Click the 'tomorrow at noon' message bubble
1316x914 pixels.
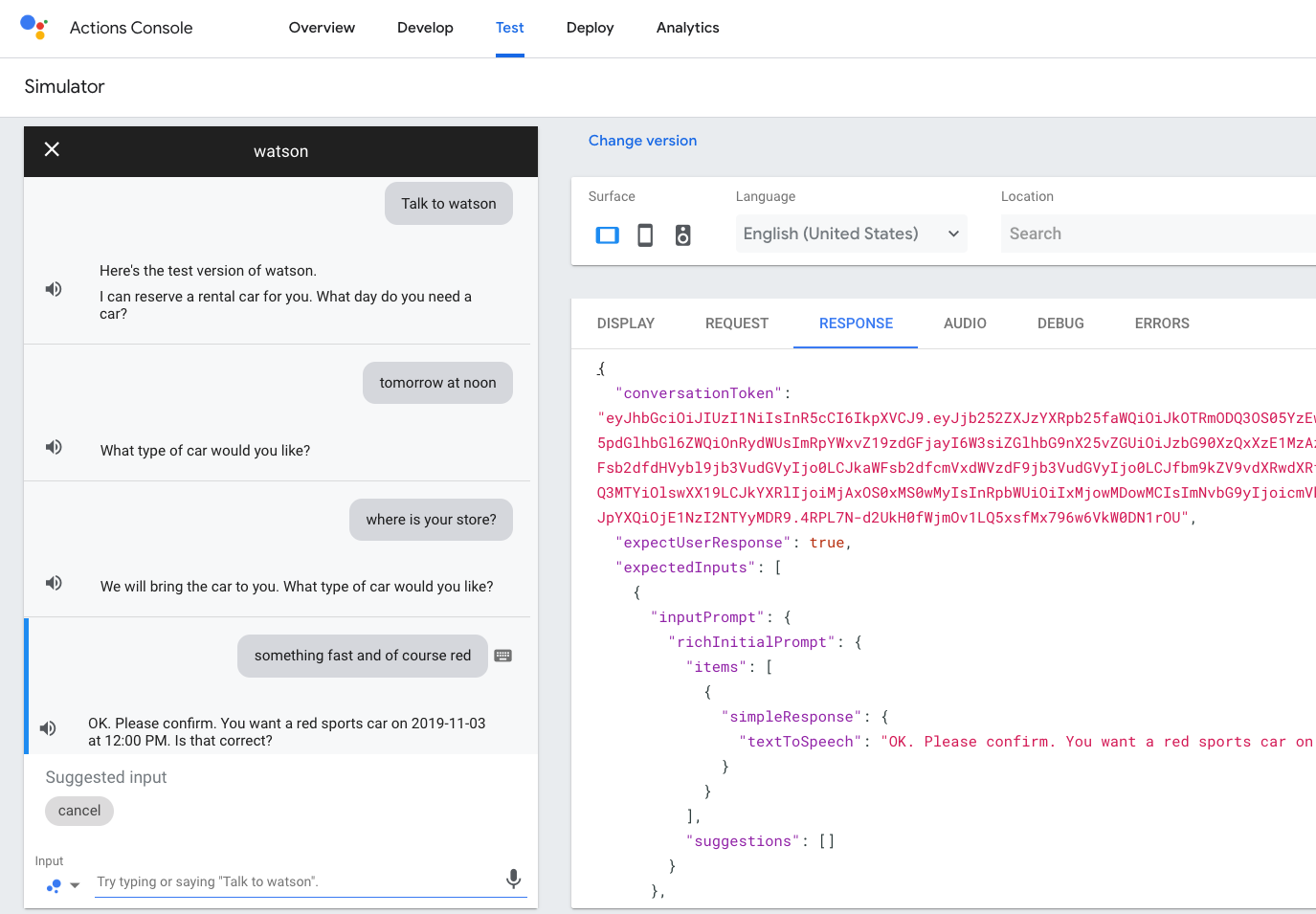pyautogui.click(x=437, y=383)
